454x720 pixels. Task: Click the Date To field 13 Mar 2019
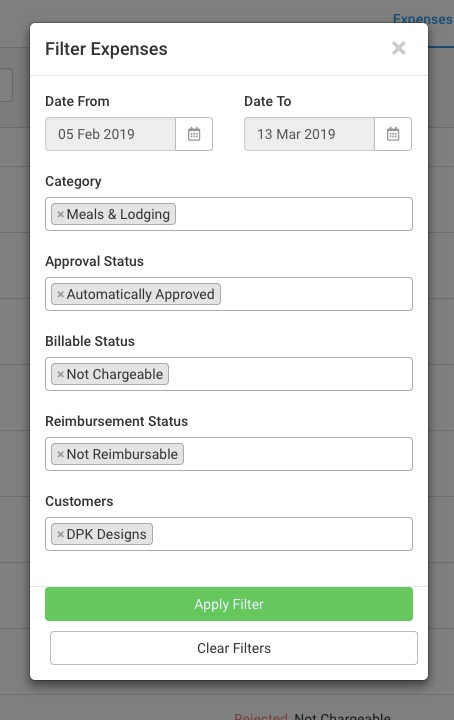[x=309, y=134]
